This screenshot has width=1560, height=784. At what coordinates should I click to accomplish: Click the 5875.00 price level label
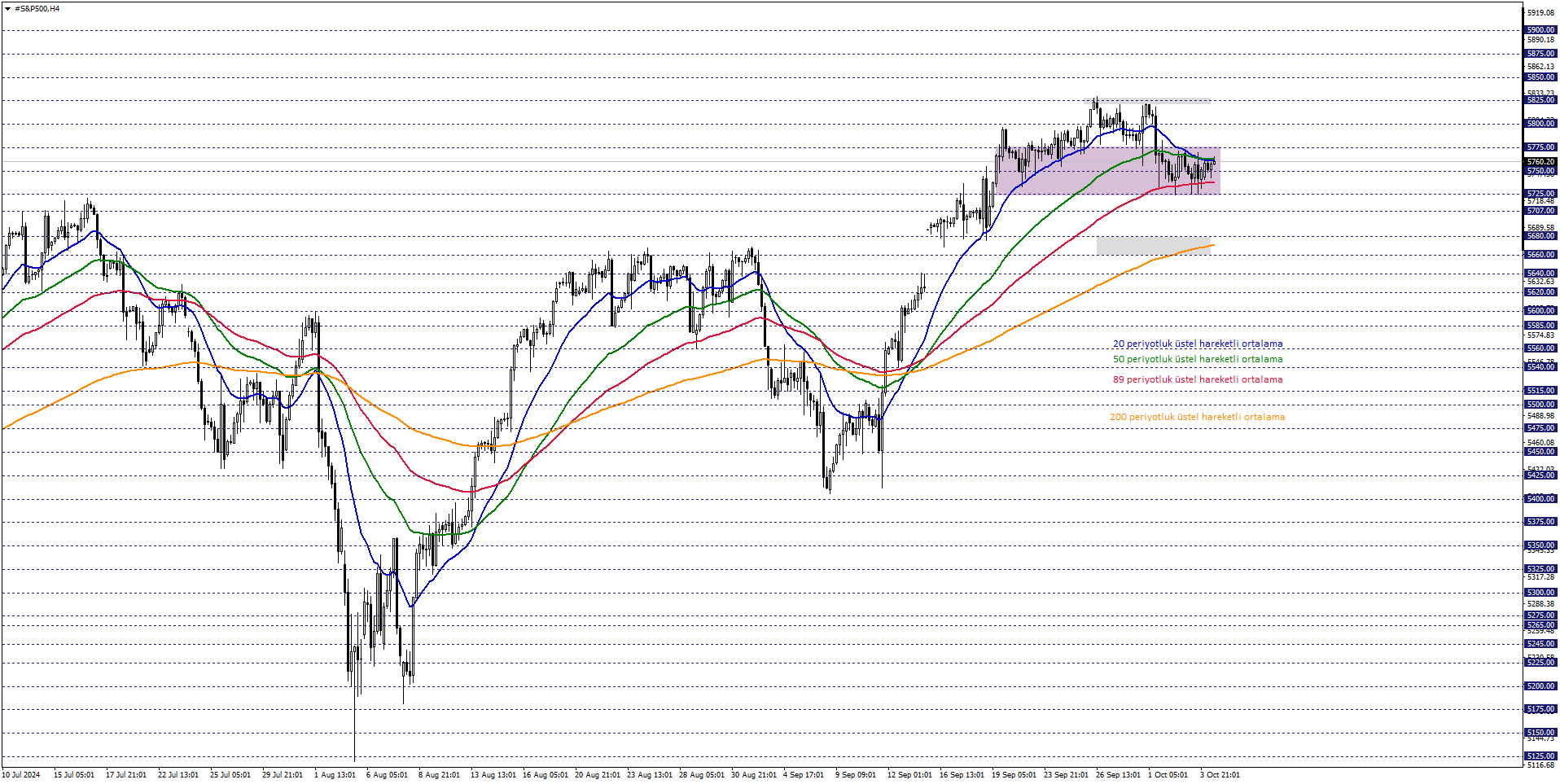1540,54
